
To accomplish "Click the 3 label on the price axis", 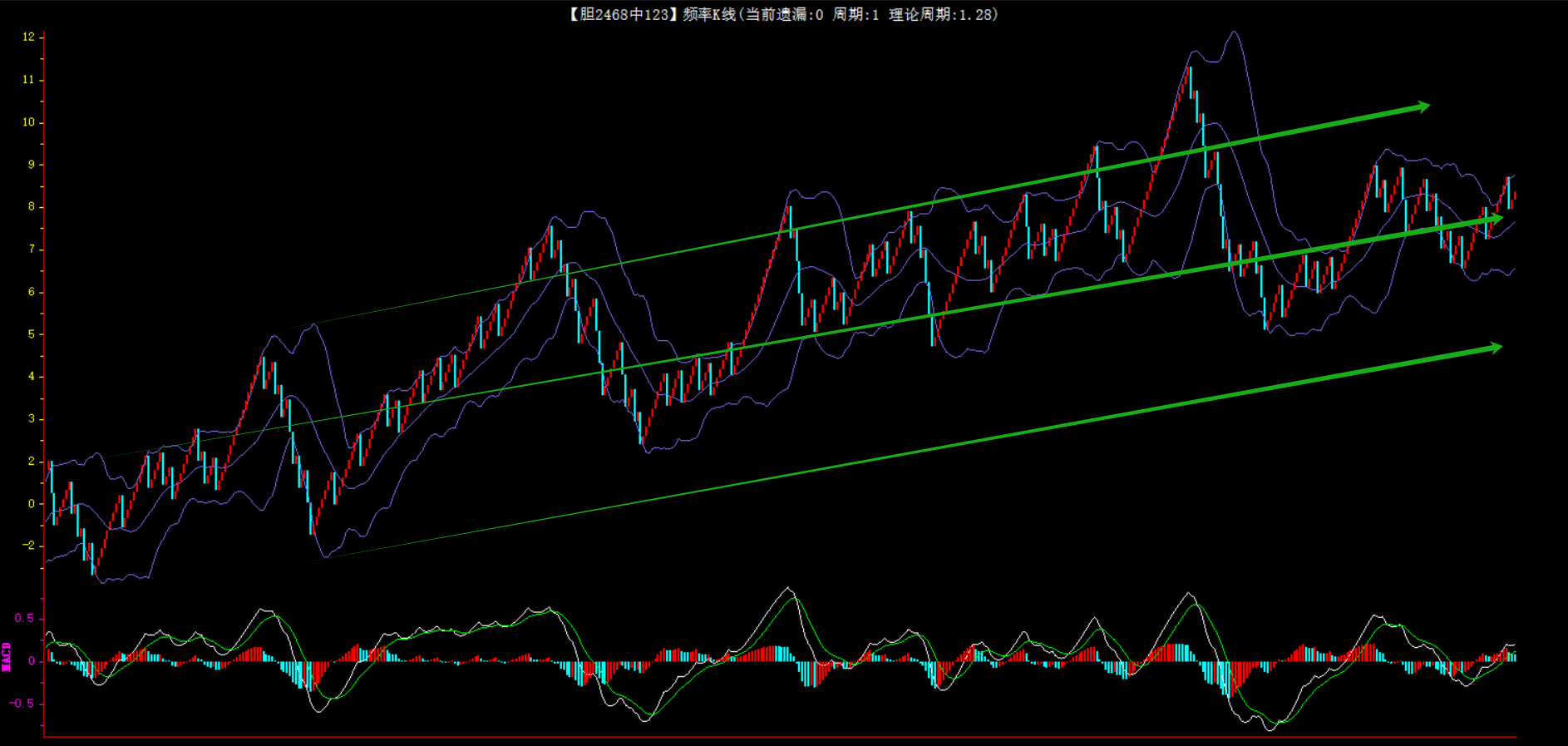I will pyautogui.click(x=32, y=418).
